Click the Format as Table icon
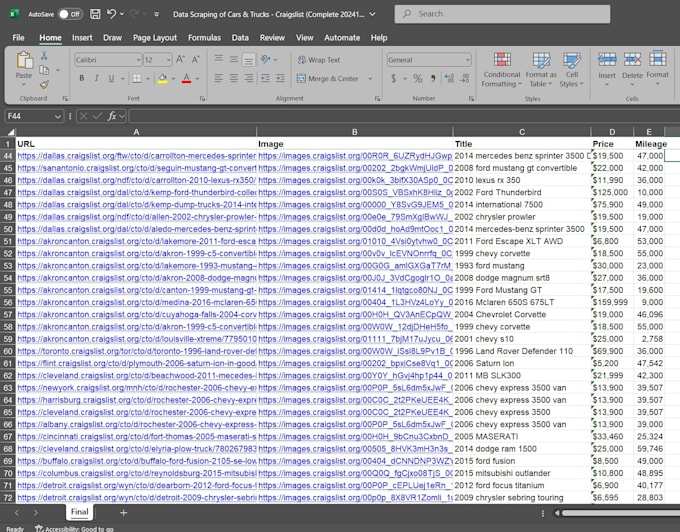This screenshot has width=680, height=532. [x=541, y=70]
